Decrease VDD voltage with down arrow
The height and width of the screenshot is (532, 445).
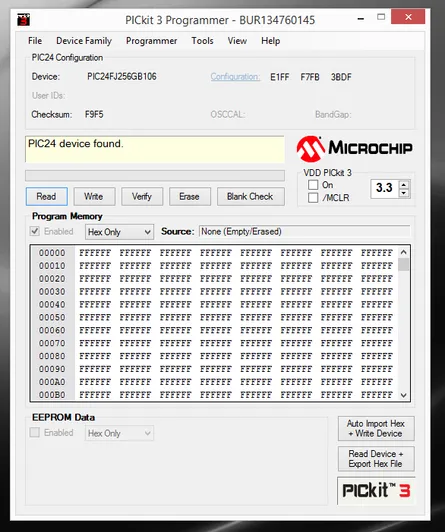[404, 193]
